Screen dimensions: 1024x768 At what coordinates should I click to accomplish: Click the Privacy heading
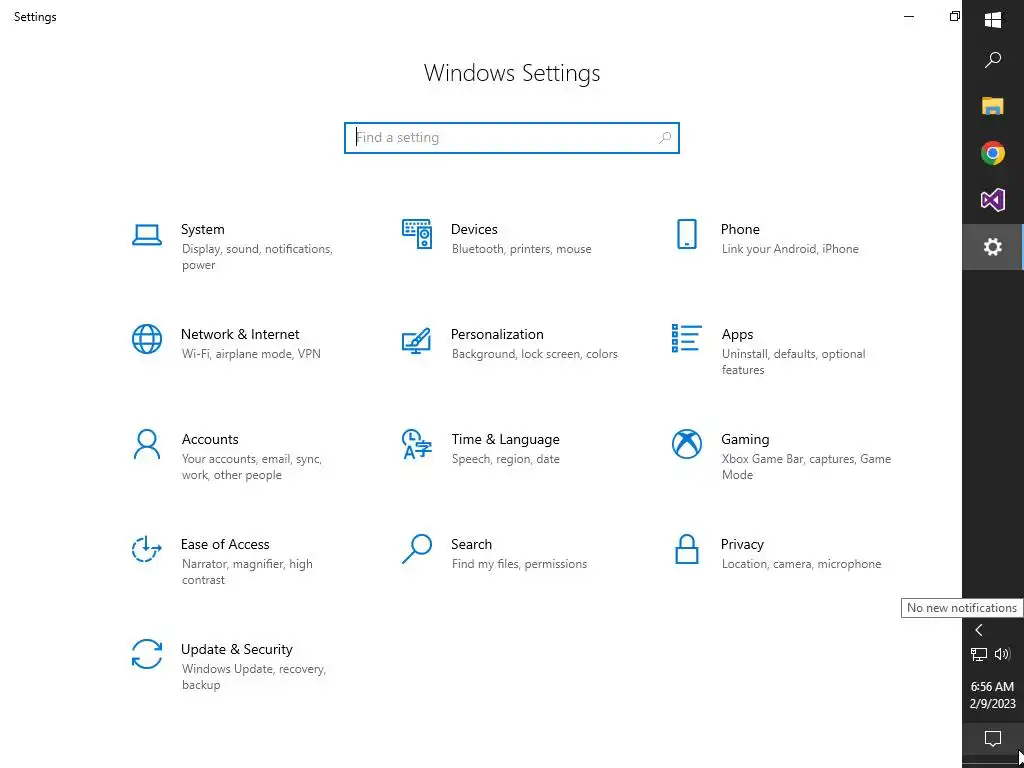pos(742,545)
